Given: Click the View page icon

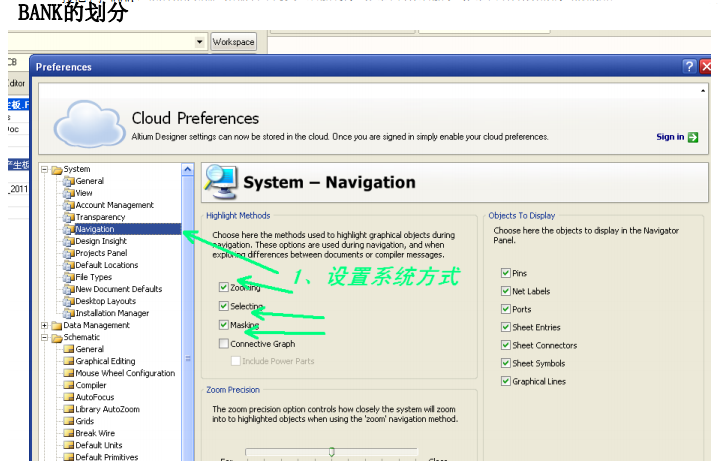Looking at the screenshot, I should (69, 193).
